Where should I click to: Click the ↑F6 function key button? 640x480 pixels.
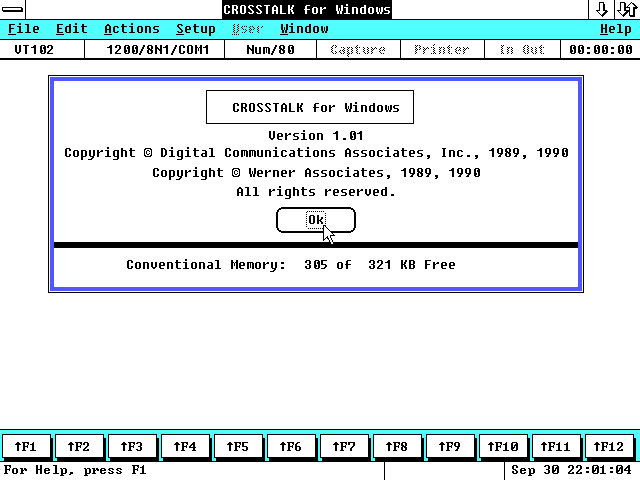[x=291, y=446]
